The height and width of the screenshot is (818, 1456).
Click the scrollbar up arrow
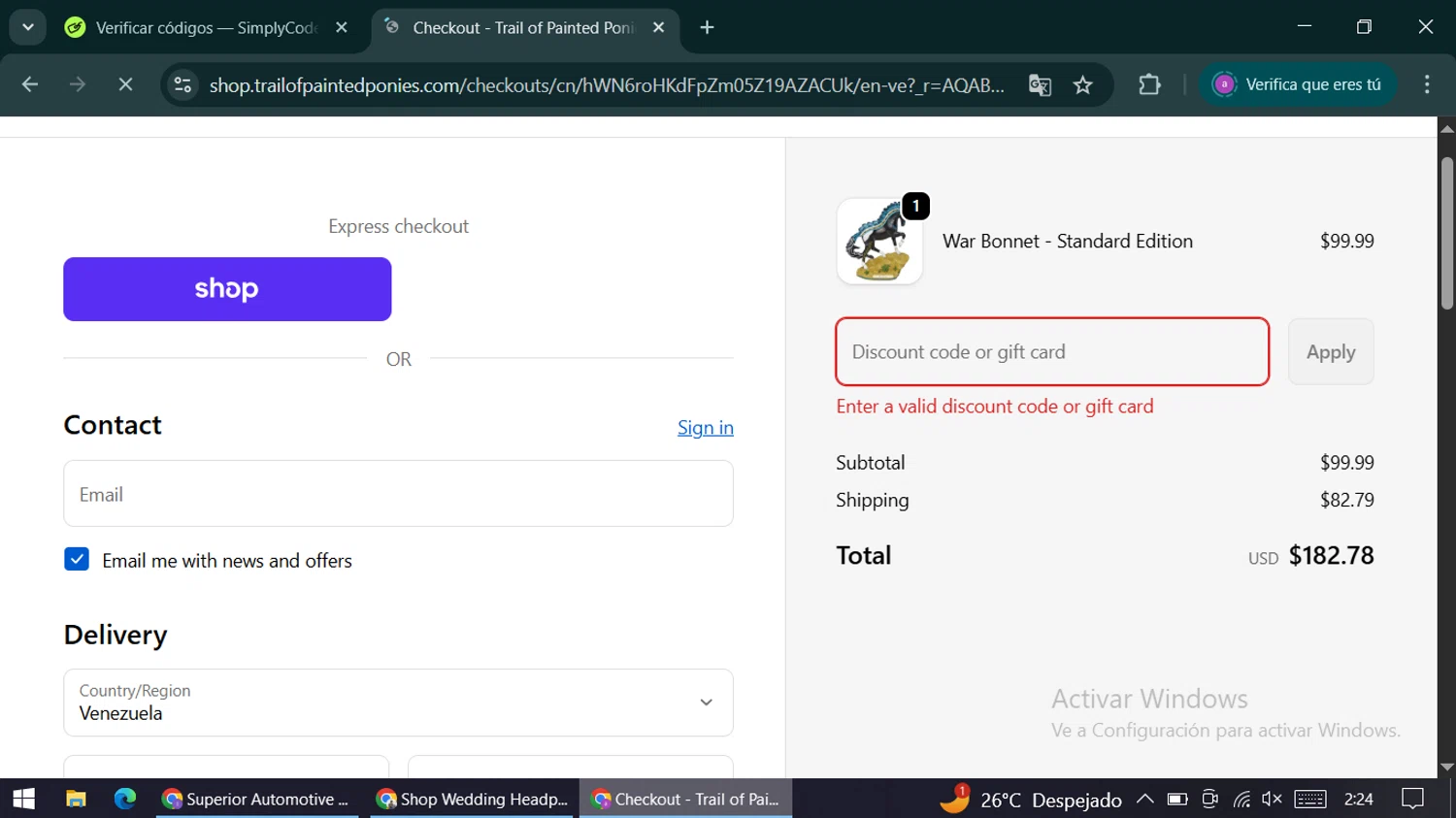coord(1447,127)
